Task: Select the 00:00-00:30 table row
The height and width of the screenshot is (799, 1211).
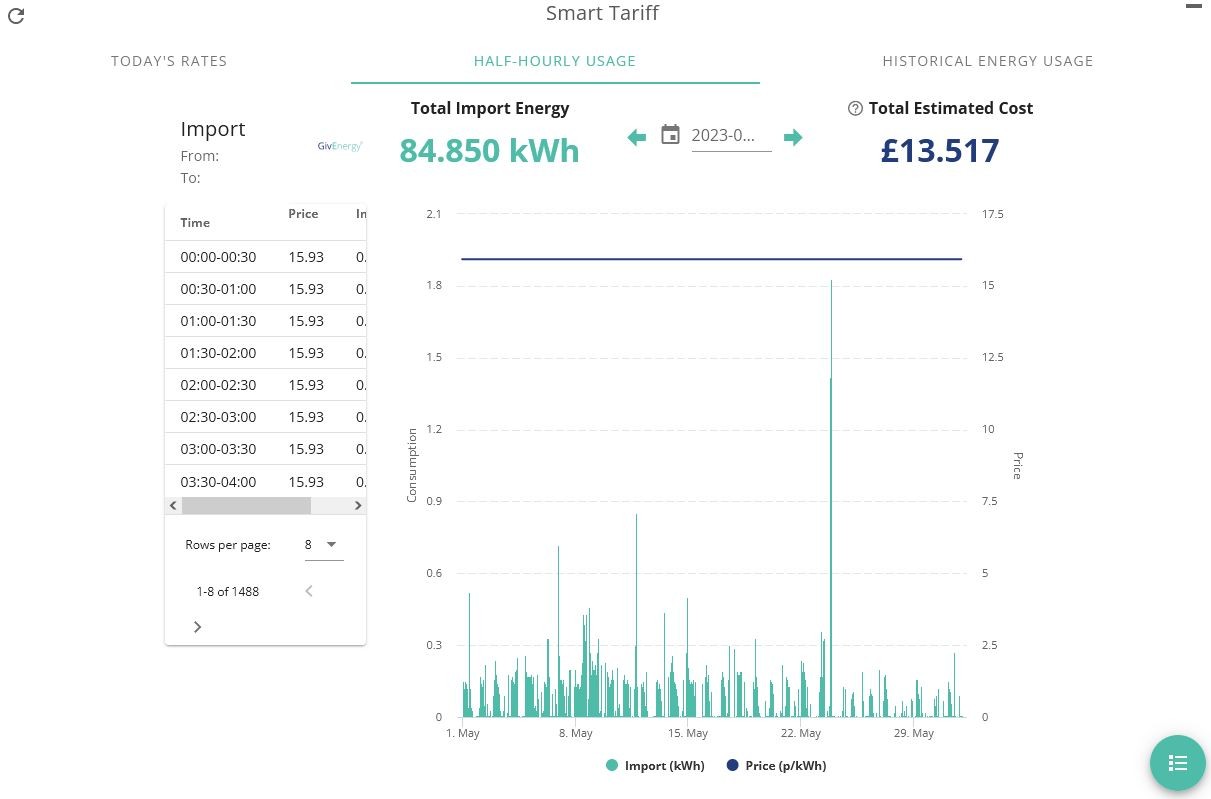Action: [x=266, y=257]
